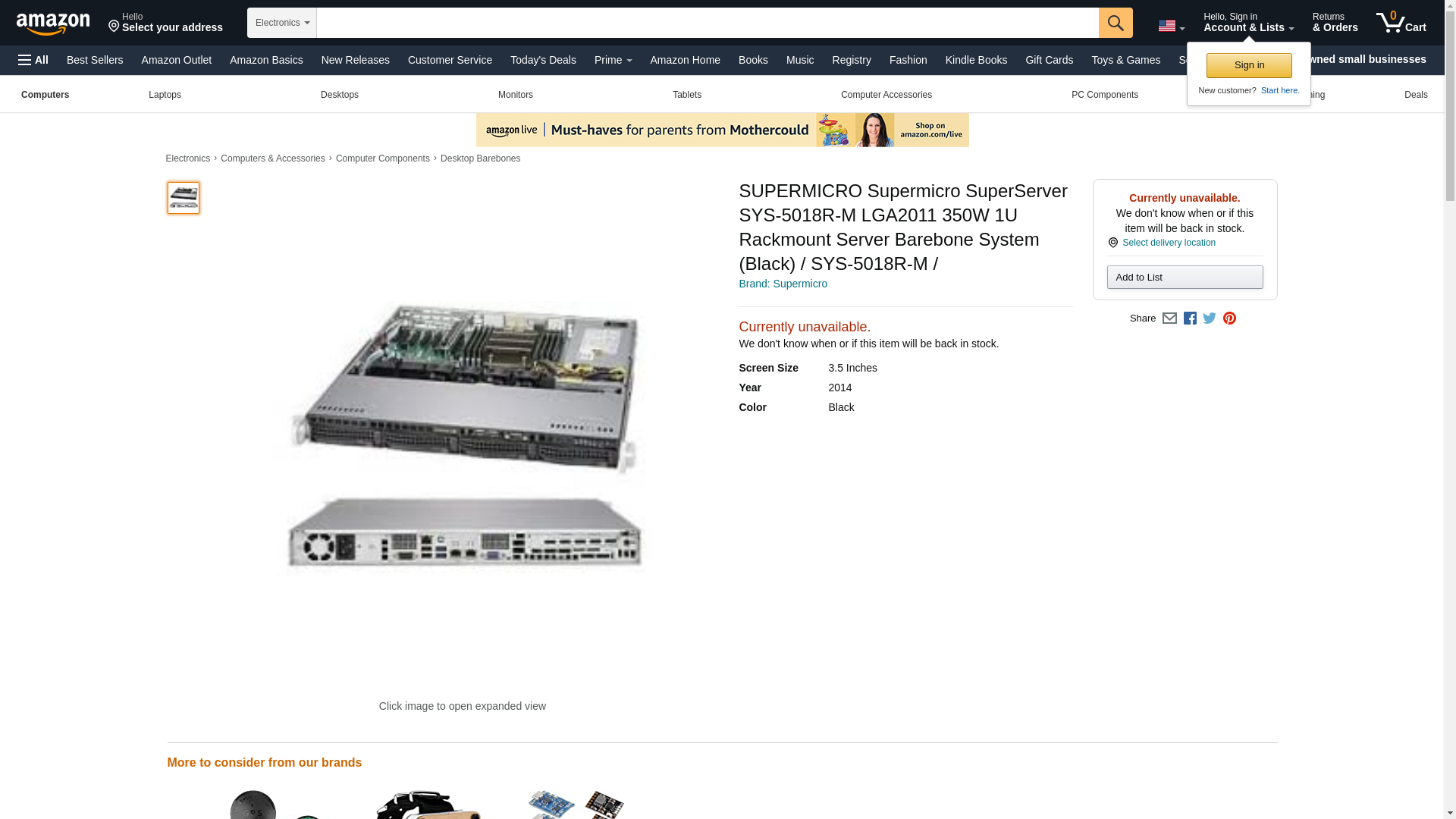Click Select delivery location link
This screenshot has height=819, width=1456.
(1168, 243)
